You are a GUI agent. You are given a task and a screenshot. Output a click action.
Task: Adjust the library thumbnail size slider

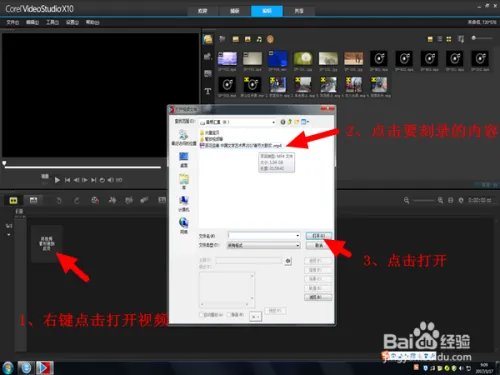(x=482, y=38)
